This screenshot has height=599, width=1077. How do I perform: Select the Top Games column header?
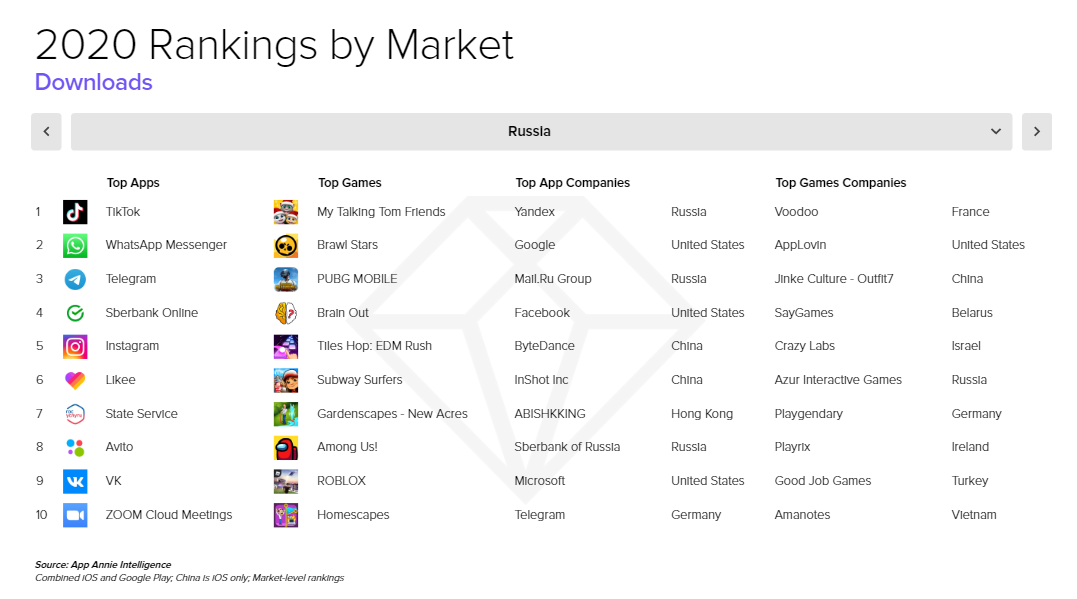point(351,183)
